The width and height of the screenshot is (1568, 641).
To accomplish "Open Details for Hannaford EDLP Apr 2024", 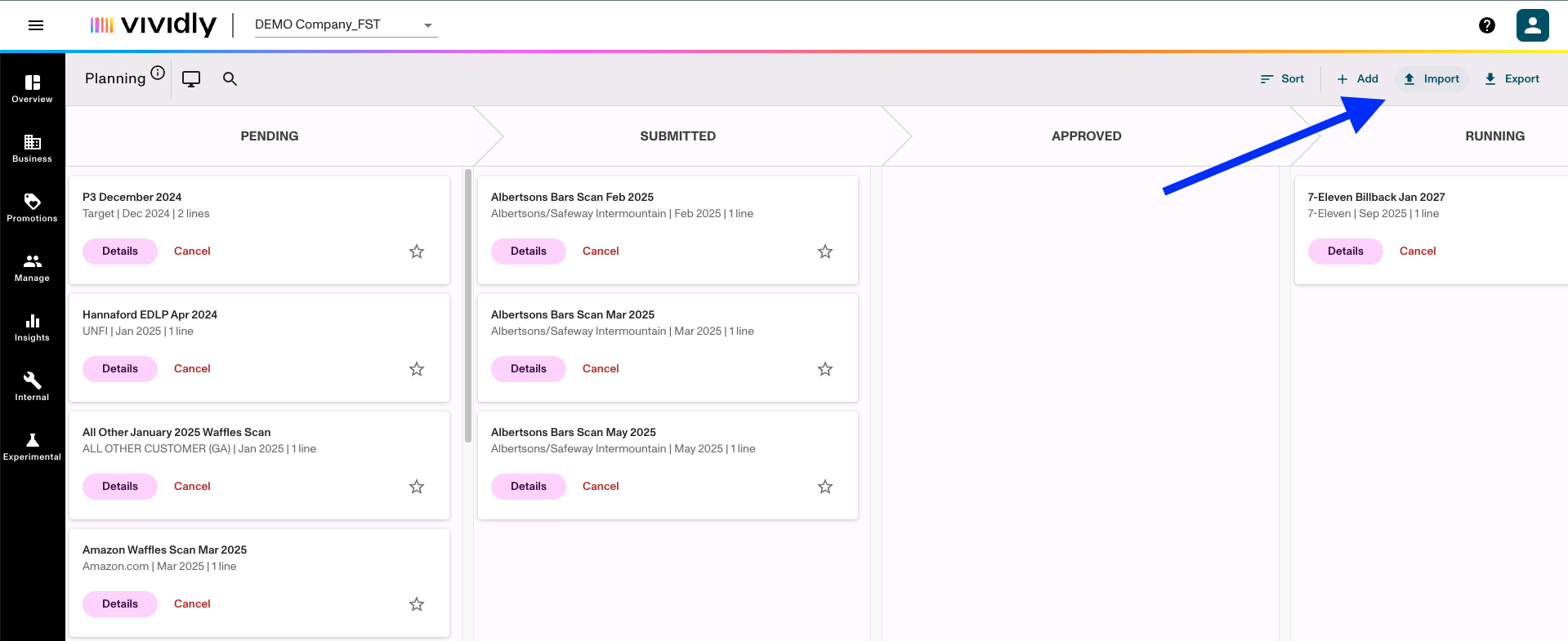I will coord(120,369).
